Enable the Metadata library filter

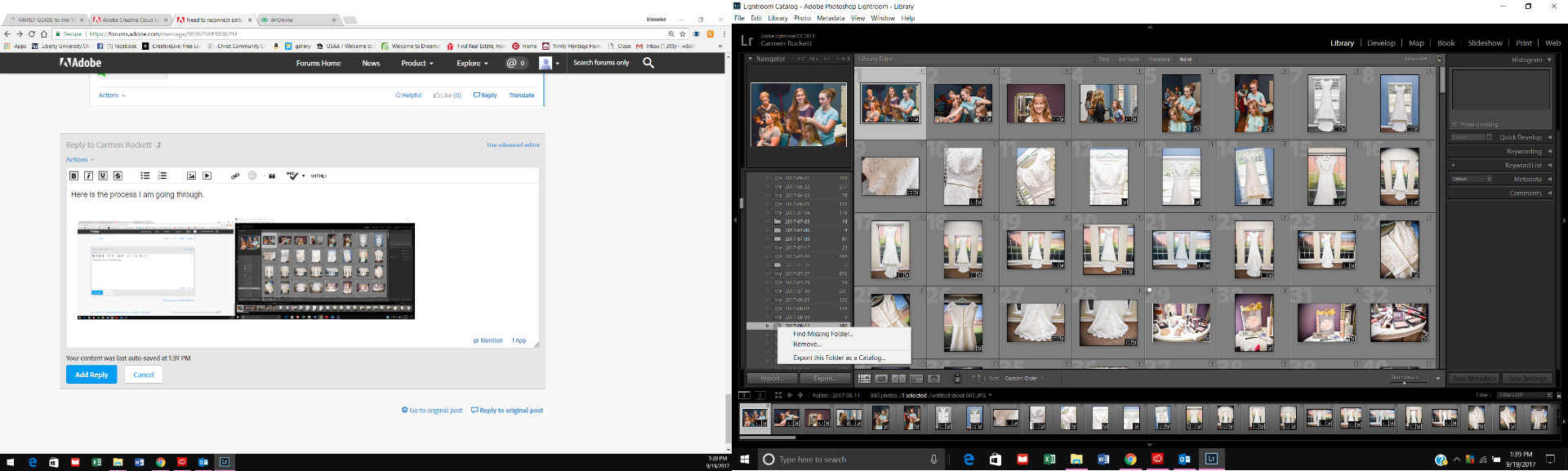tap(1159, 59)
